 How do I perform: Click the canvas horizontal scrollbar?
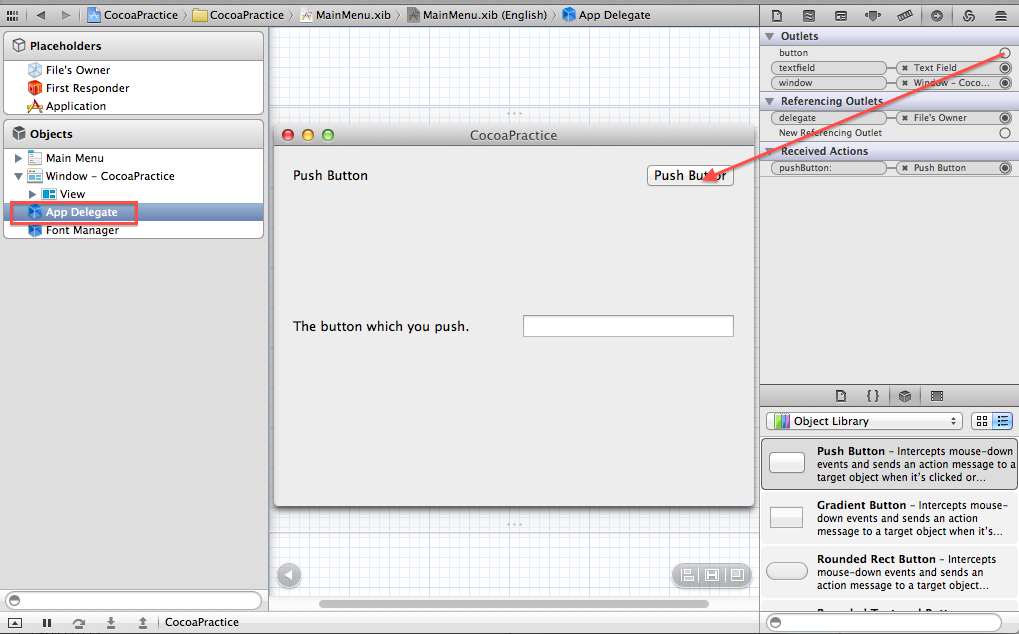tap(514, 604)
